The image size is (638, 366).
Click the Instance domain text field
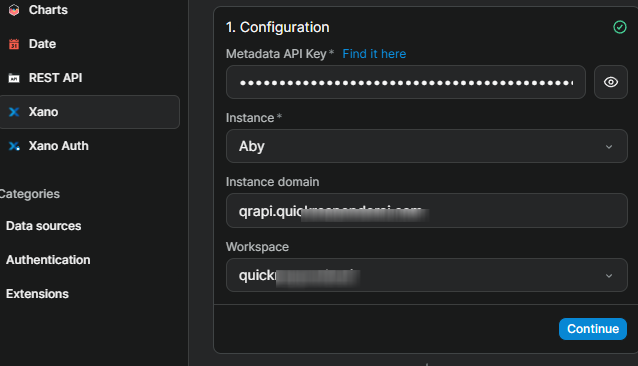coord(426,211)
